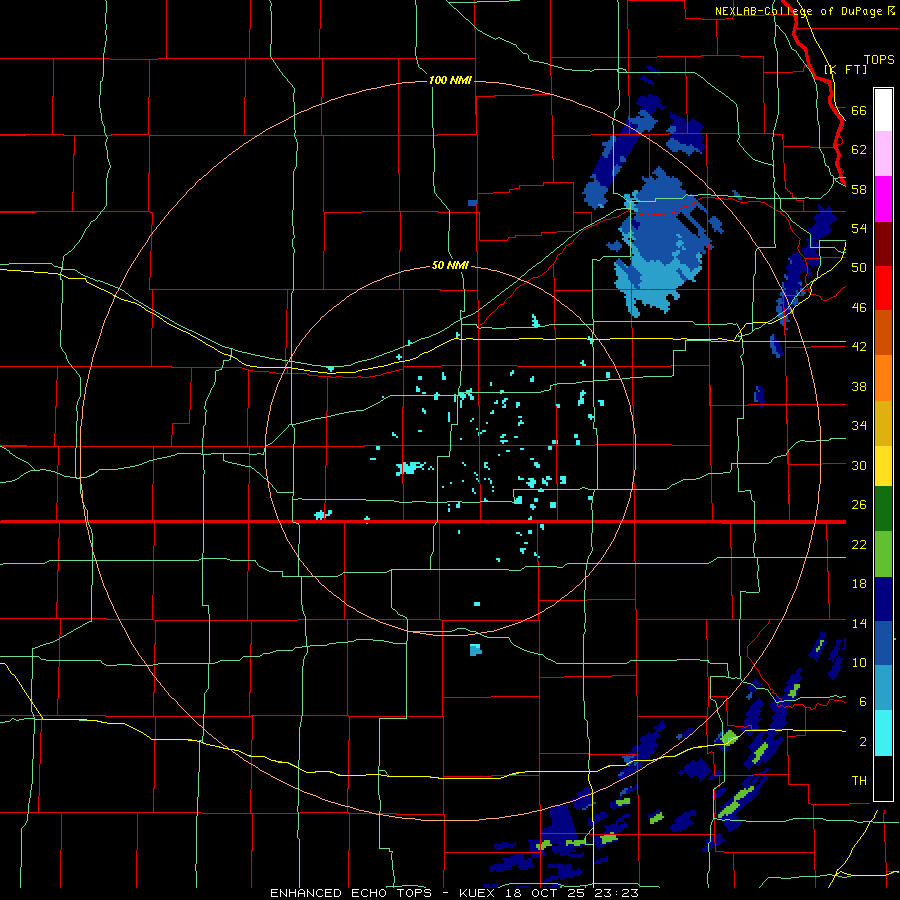Click the magenta legend swatch
900x900 pixels.
click(883, 199)
